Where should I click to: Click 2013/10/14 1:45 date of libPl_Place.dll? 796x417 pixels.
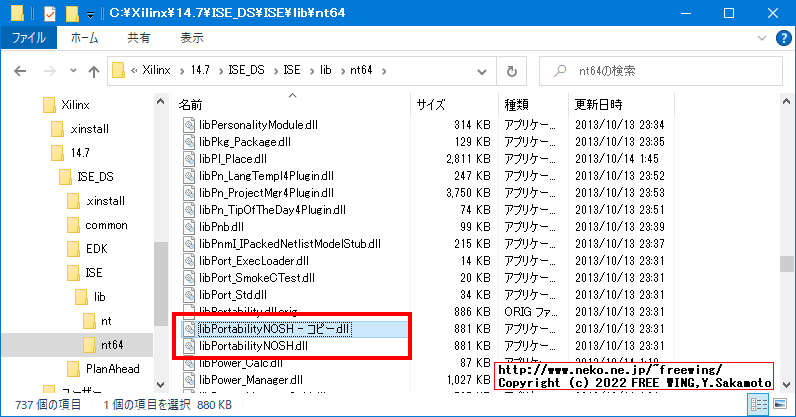[617, 159]
